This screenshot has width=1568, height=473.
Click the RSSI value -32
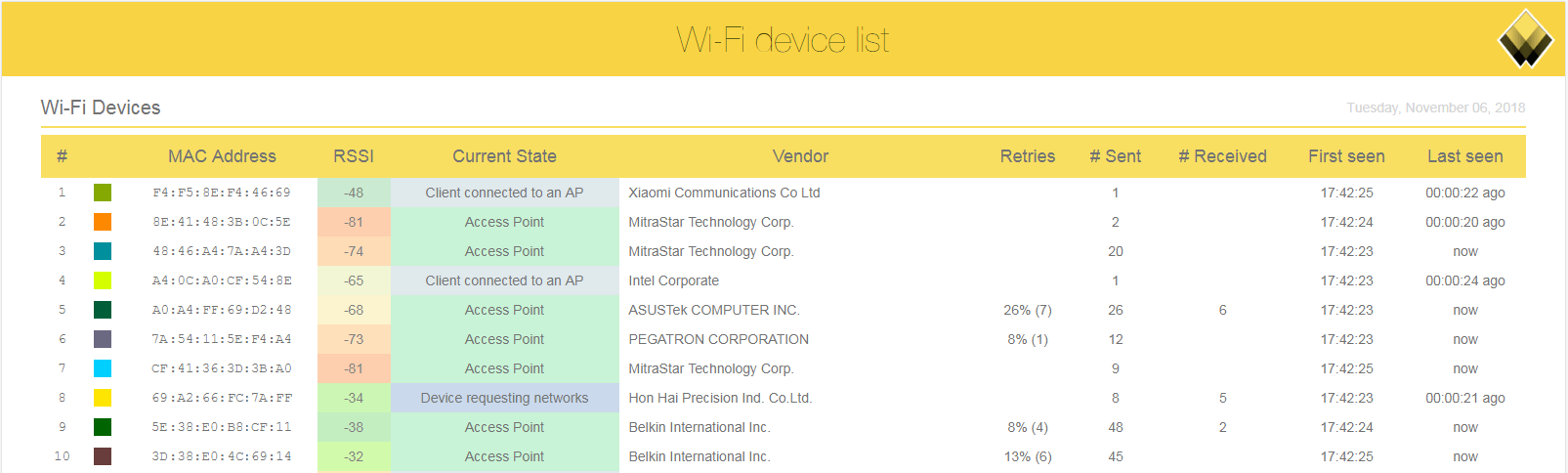pyautogui.click(x=354, y=456)
